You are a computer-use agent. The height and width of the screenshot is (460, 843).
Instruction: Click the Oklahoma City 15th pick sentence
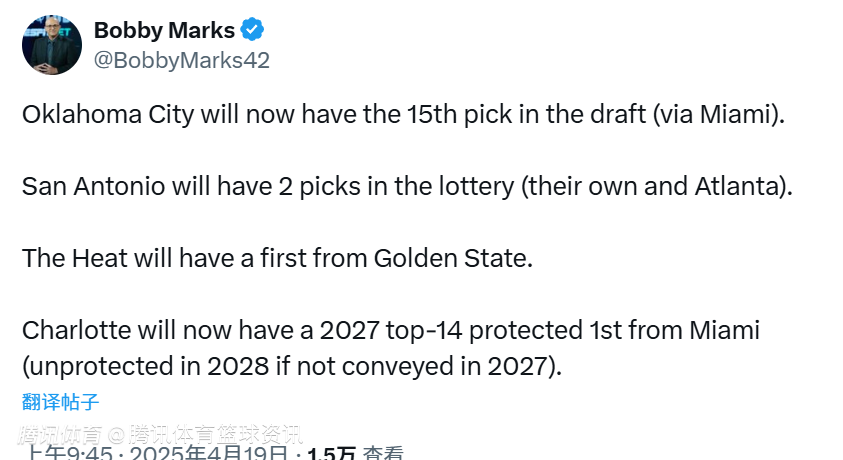click(x=400, y=114)
